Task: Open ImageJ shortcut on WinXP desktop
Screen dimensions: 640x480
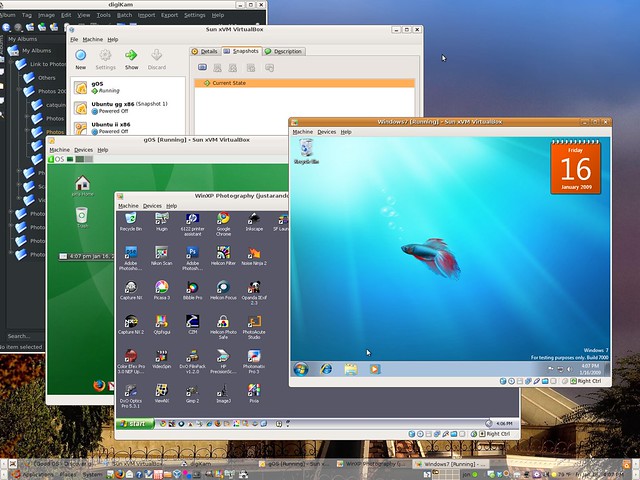Action: [223, 393]
